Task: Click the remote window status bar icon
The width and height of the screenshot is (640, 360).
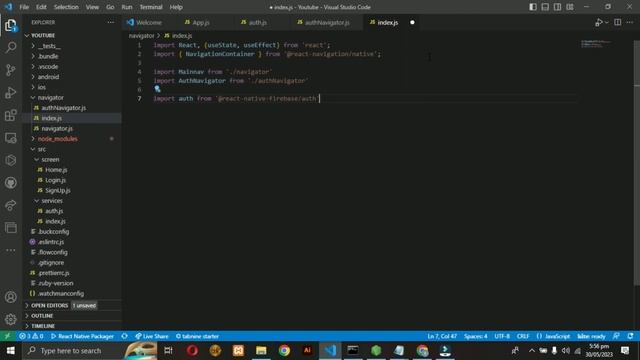Action: pos(7,336)
